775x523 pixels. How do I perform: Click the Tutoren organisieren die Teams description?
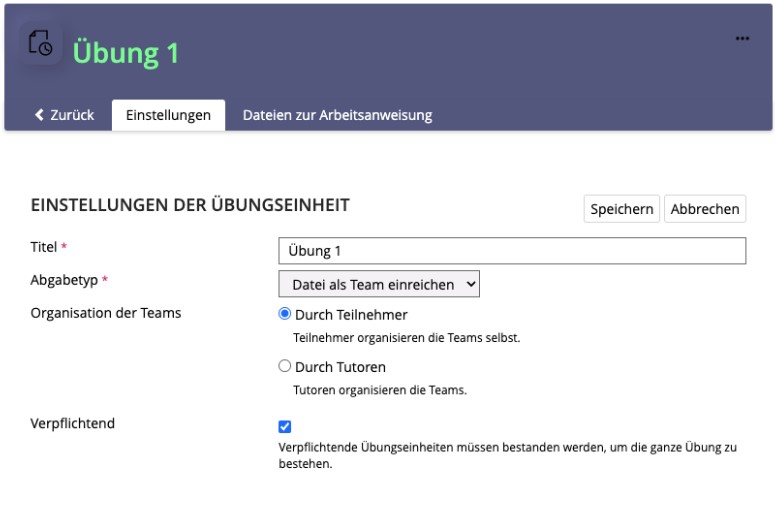pyautogui.click(x=379, y=390)
